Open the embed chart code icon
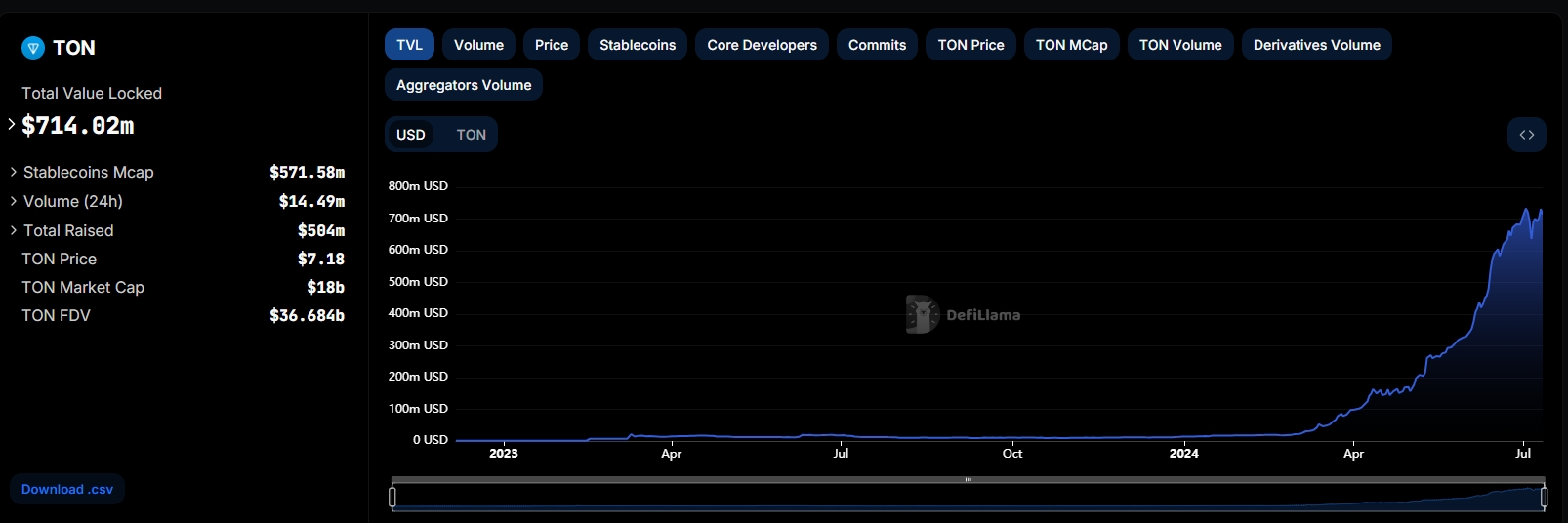Image resolution: width=1568 pixels, height=523 pixels. pyautogui.click(x=1526, y=135)
